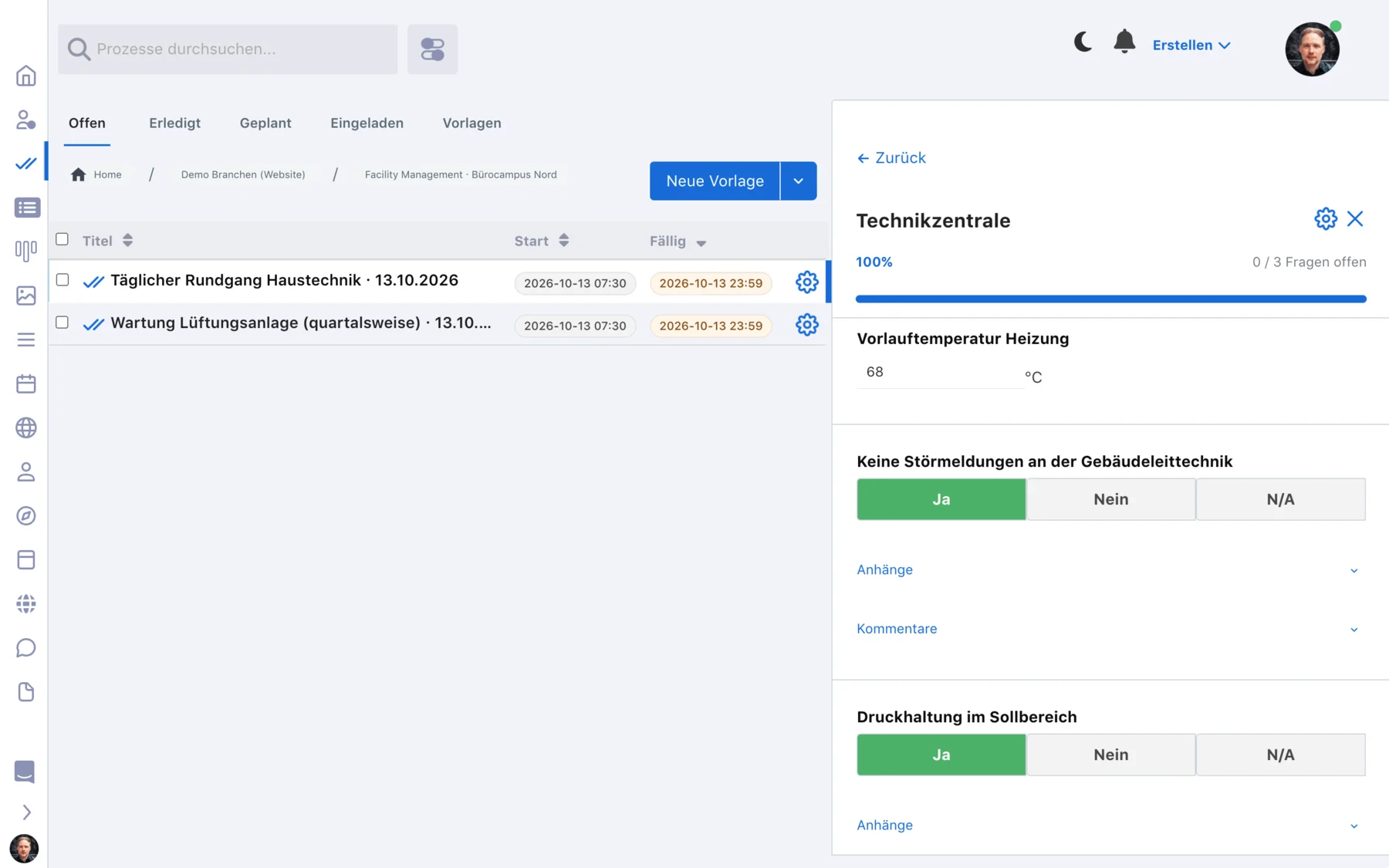Click the Technikzentrale progress bar
This screenshot has width=1389, height=868.
coord(1110,299)
